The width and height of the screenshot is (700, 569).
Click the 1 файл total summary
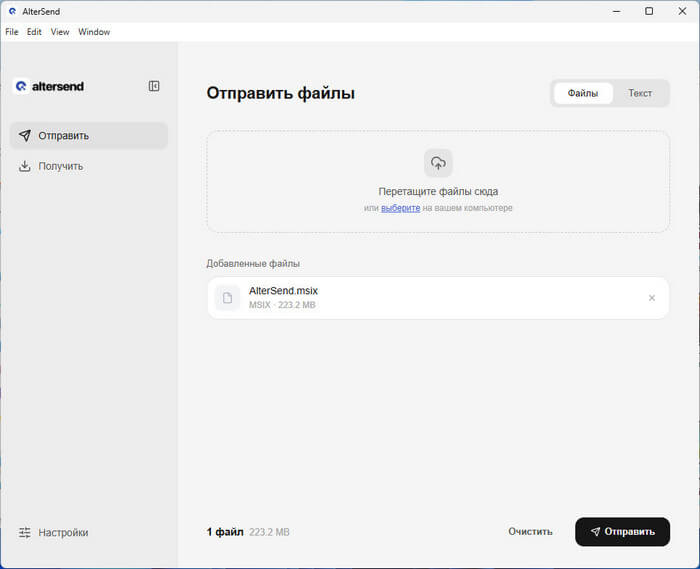pyautogui.click(x=248, y=532)
